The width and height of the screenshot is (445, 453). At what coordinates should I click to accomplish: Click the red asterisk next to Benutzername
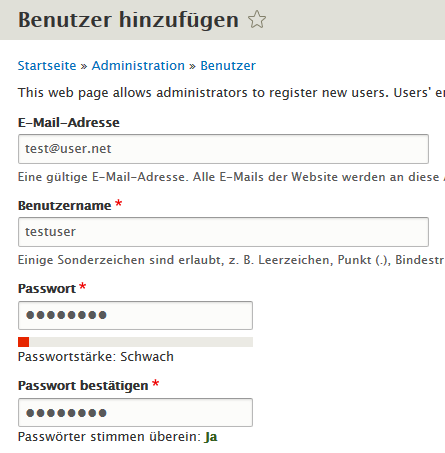pos(118,203)
